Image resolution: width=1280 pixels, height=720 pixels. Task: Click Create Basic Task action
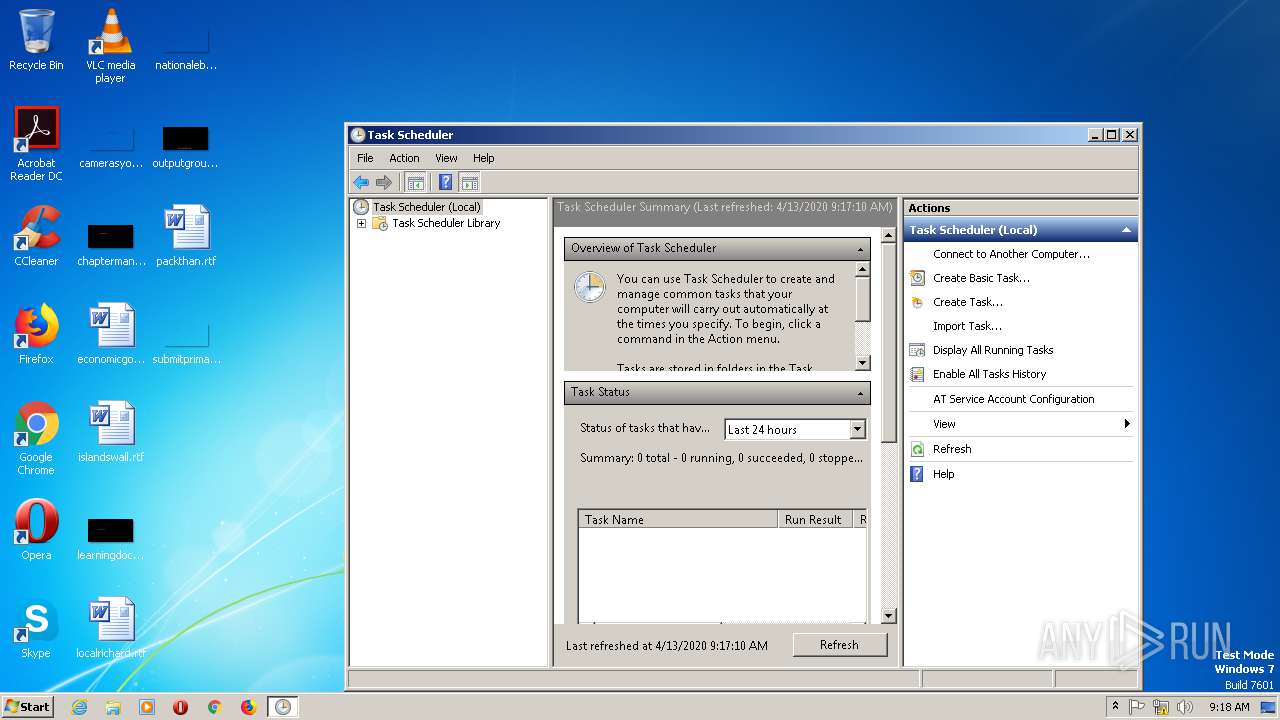coord(981,278)
